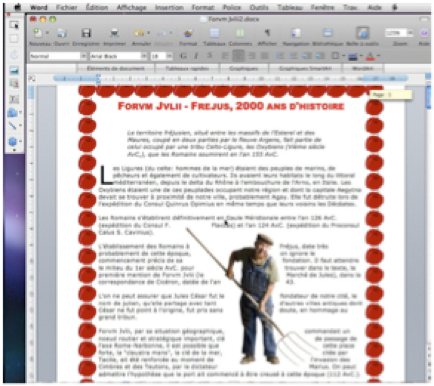Open the Insertion menu

[169, 7]
